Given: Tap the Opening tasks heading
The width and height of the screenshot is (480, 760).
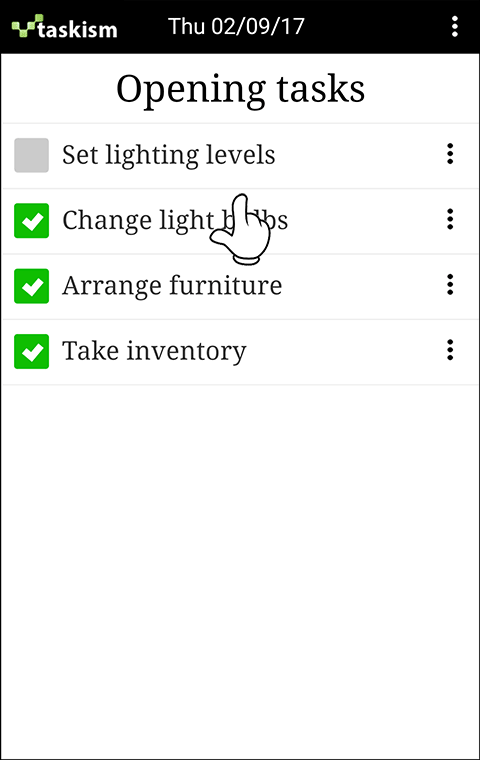Looking at the screenshot, I should (x=240, y=89).
